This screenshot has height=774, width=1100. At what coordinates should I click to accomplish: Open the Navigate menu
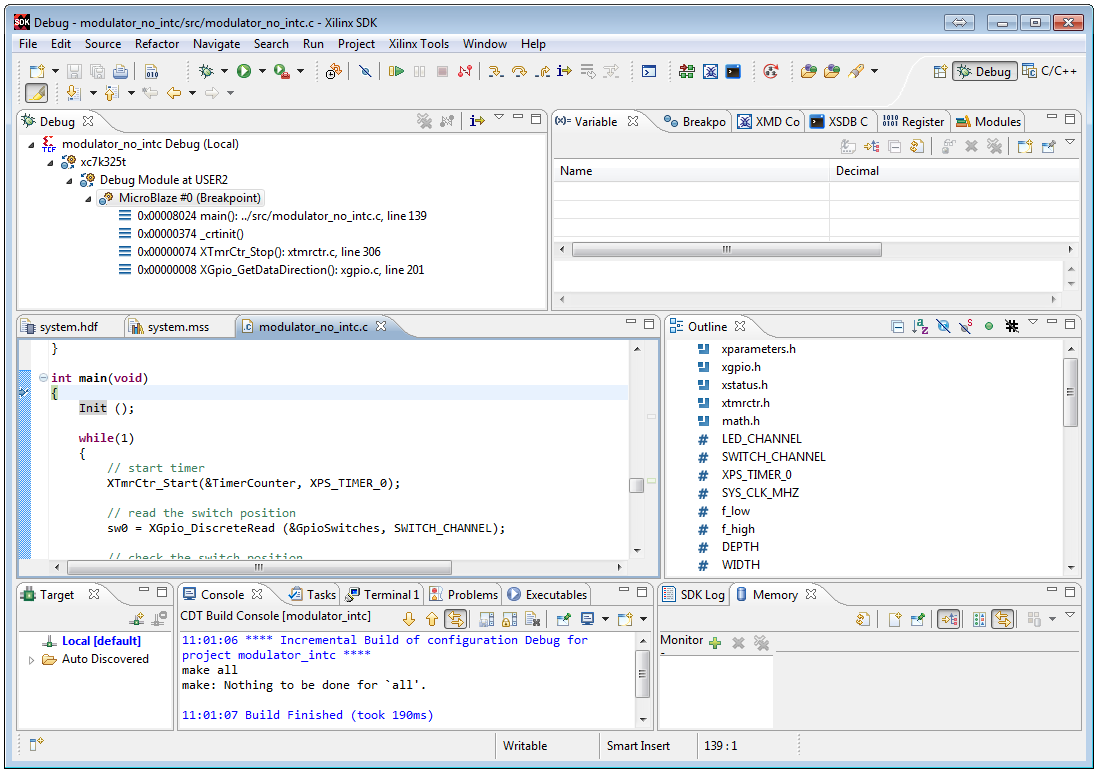tap(217, 44)
